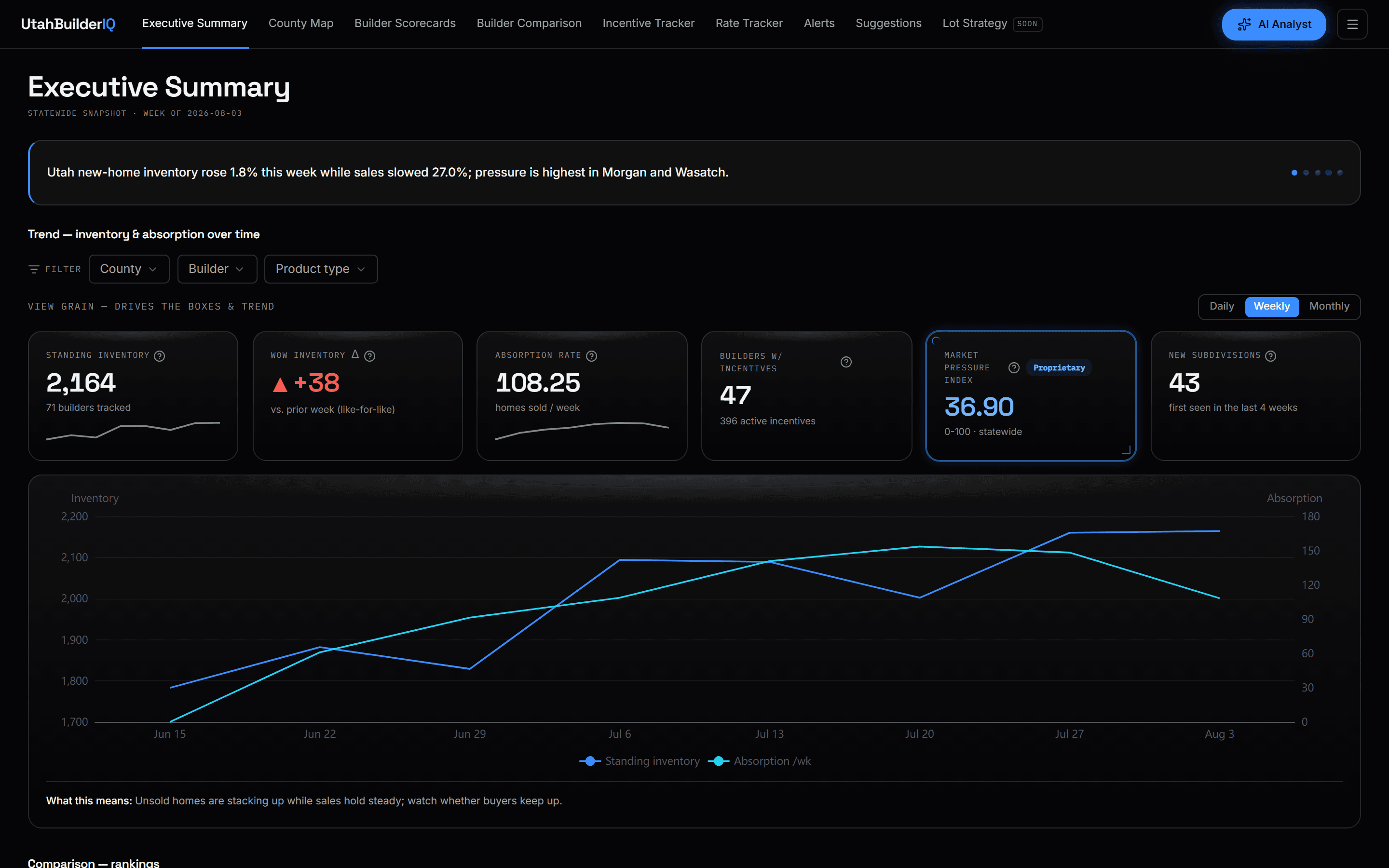Image resolution: width=1389 pixels, height=868 pixels.
Task: Click the Market Pressure card expand corner icon
Action: click(1126, 449)
